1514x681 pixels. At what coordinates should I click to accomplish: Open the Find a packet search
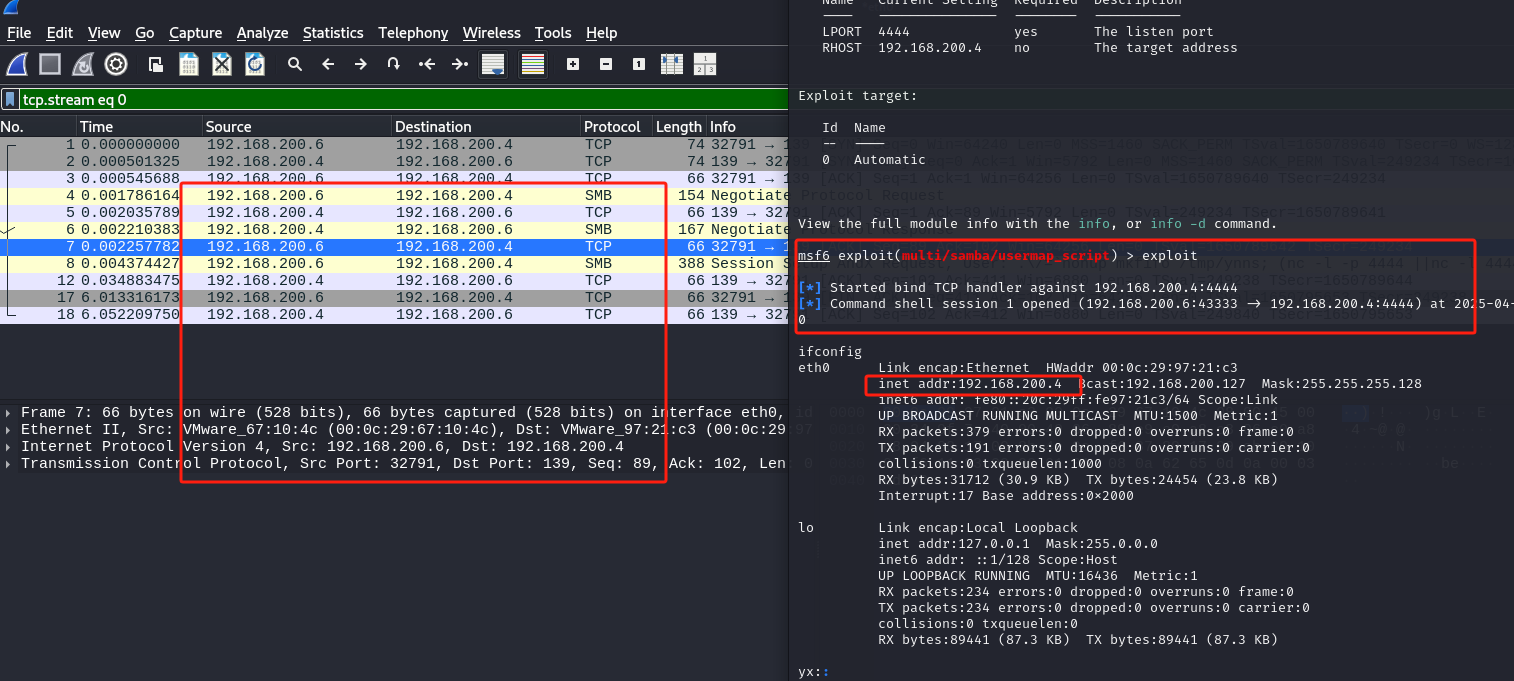[x=295, y=65]
